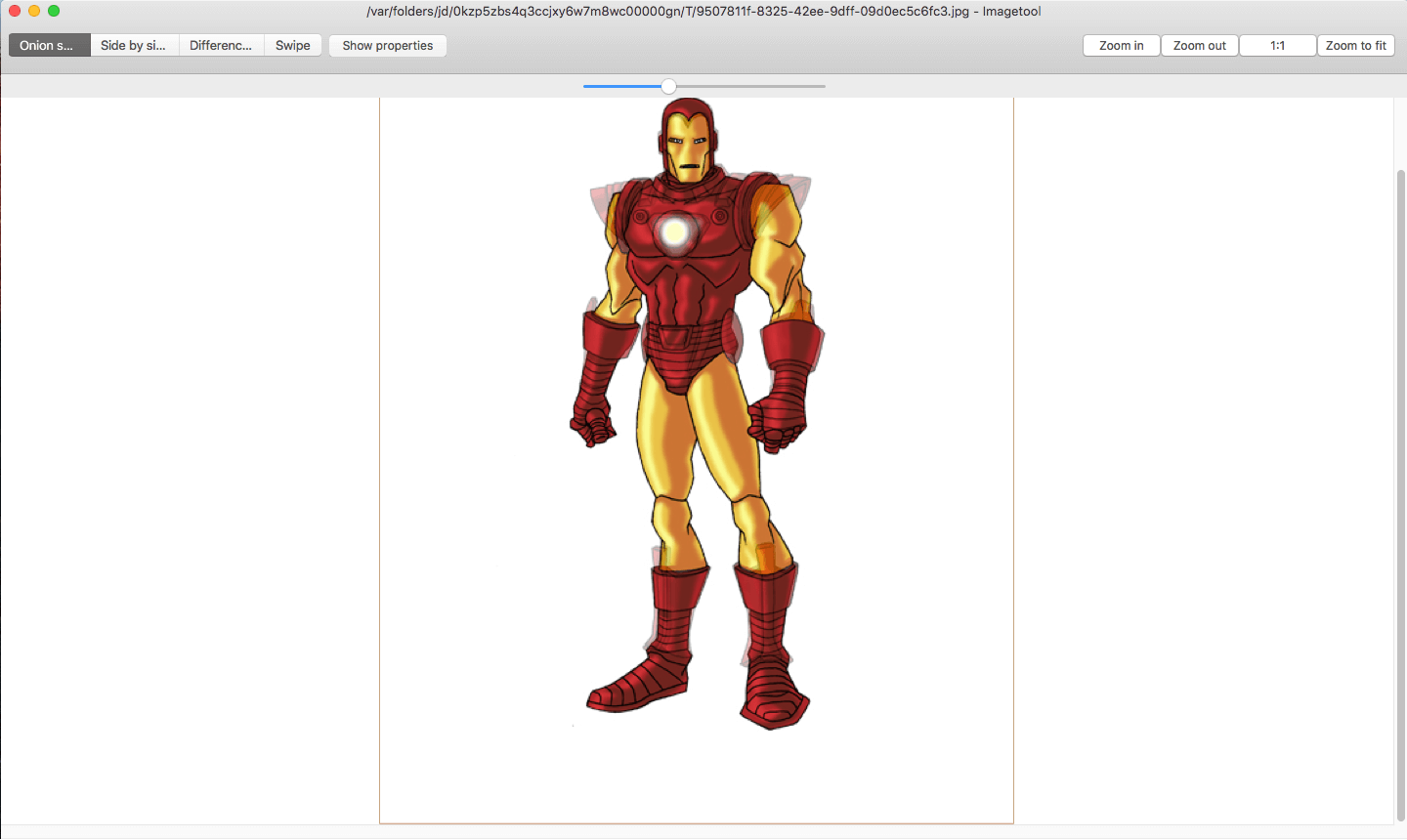Click the onion skin opacity slider handle
Screen dimensions: 1407x840
click(x=668, y=87)
